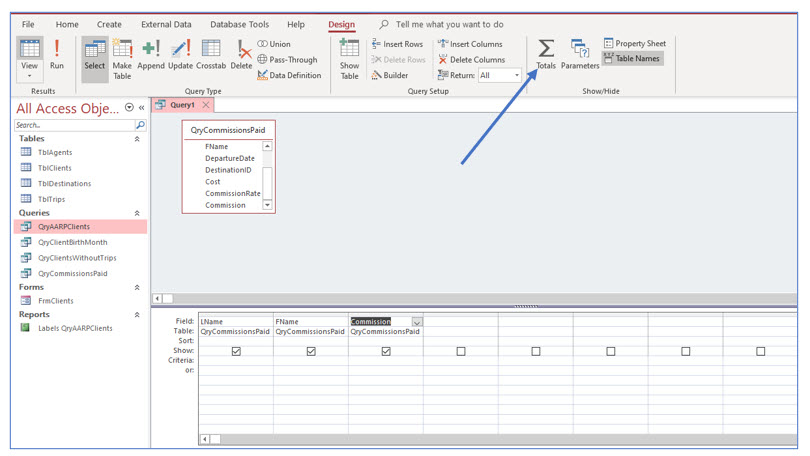Run the query with the Run icon

pos(57,54)
